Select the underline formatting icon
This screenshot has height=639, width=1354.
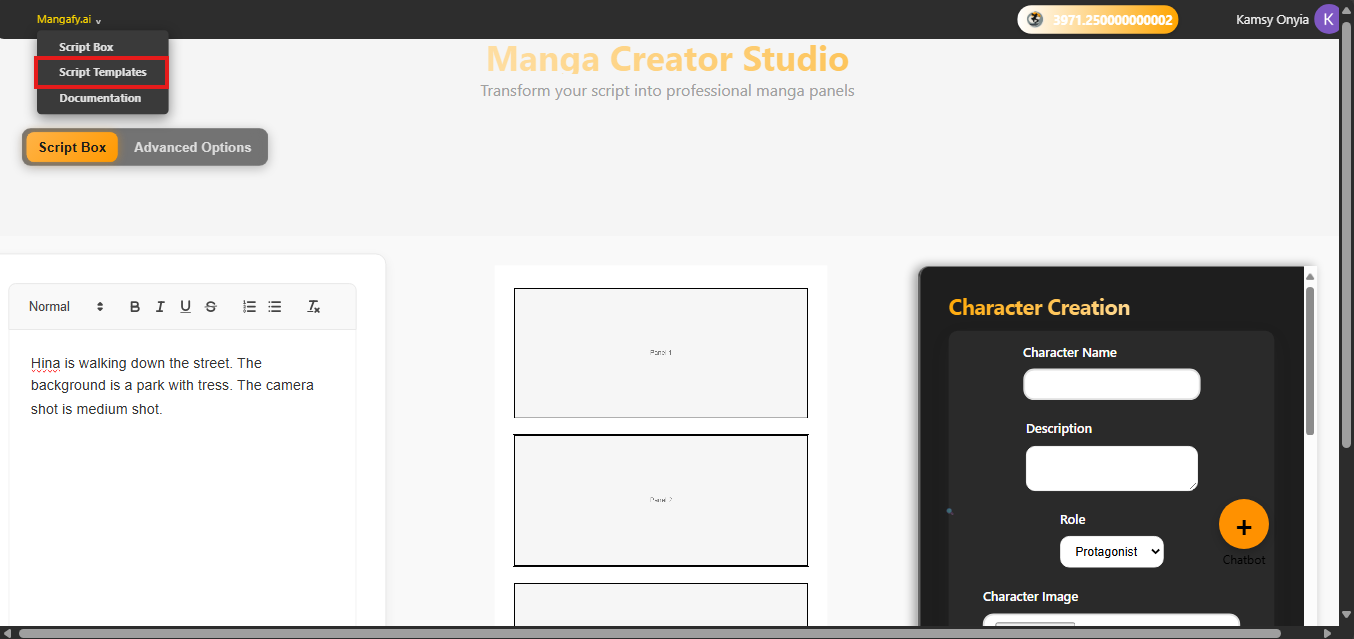click(185, 306)
